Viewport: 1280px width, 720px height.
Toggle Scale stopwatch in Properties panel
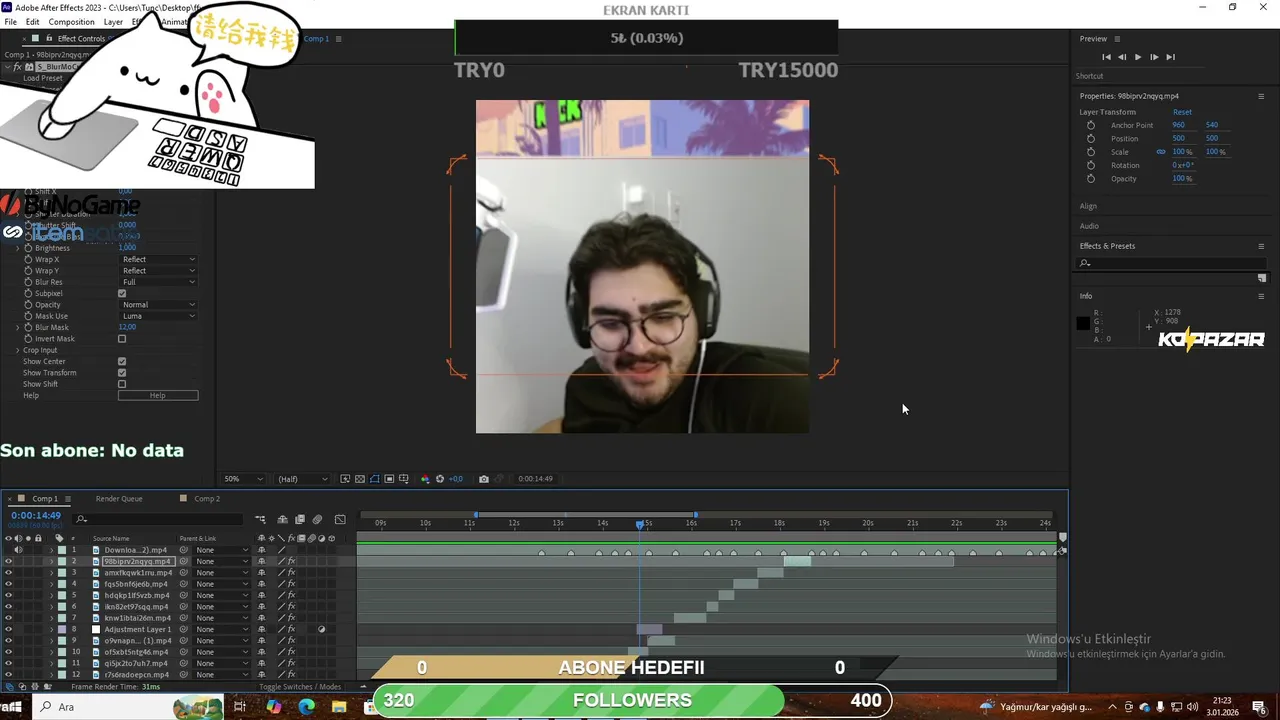point(1091,152)
